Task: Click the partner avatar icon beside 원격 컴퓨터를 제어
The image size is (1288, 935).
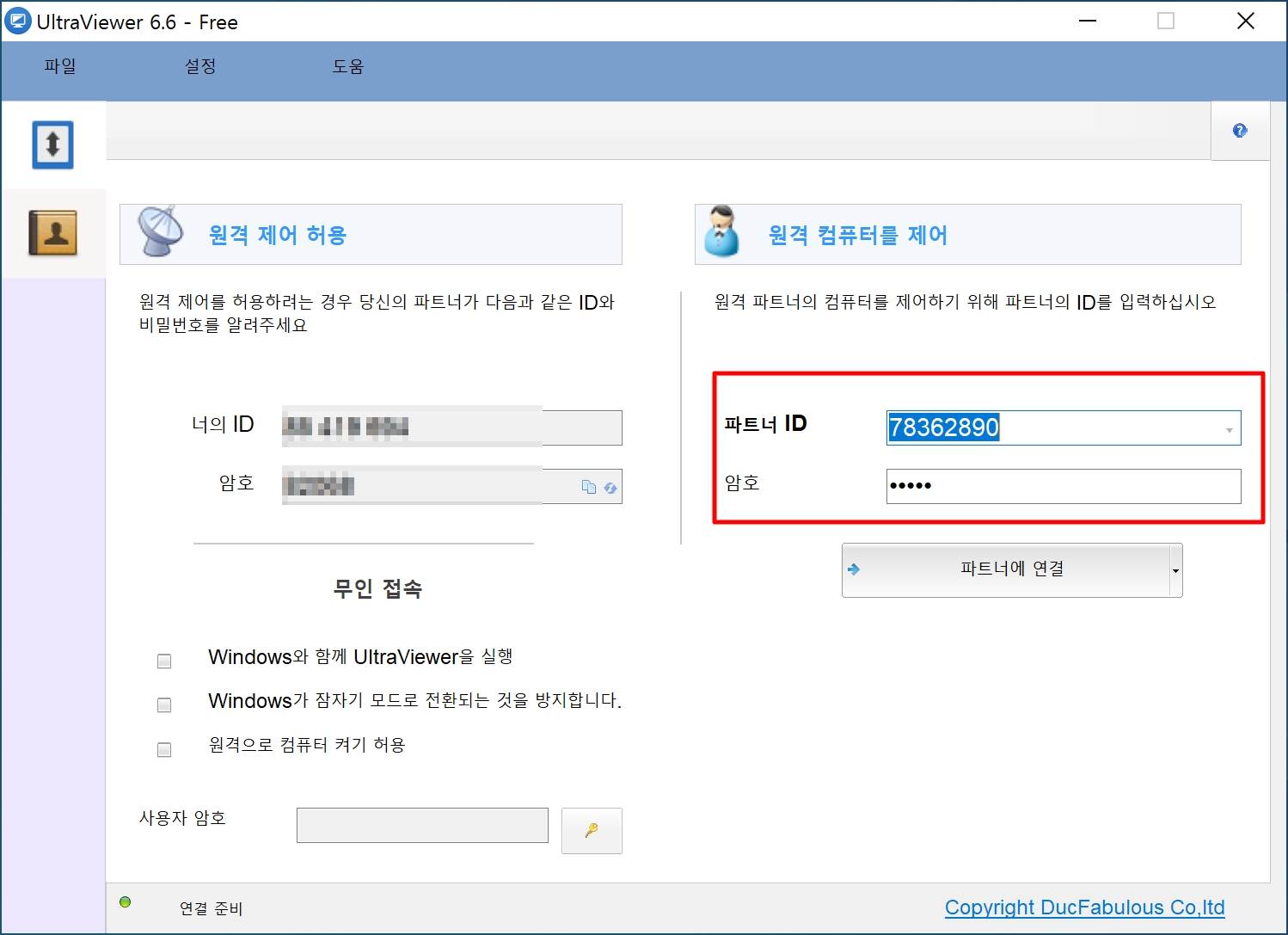Action: pyautogui.click(x=723, y=233)
